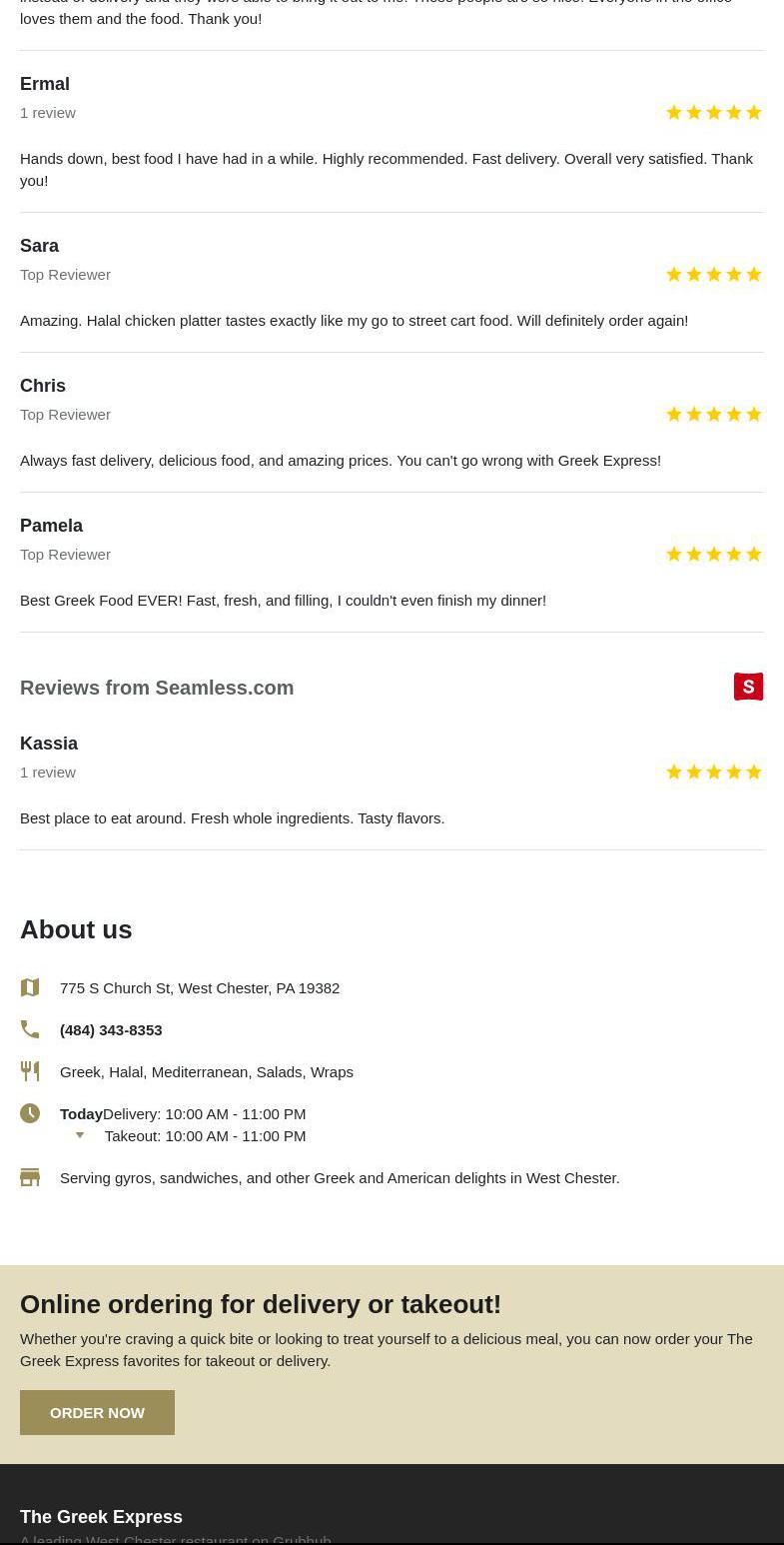Open the 775 S Church St address

coord(200,987)
